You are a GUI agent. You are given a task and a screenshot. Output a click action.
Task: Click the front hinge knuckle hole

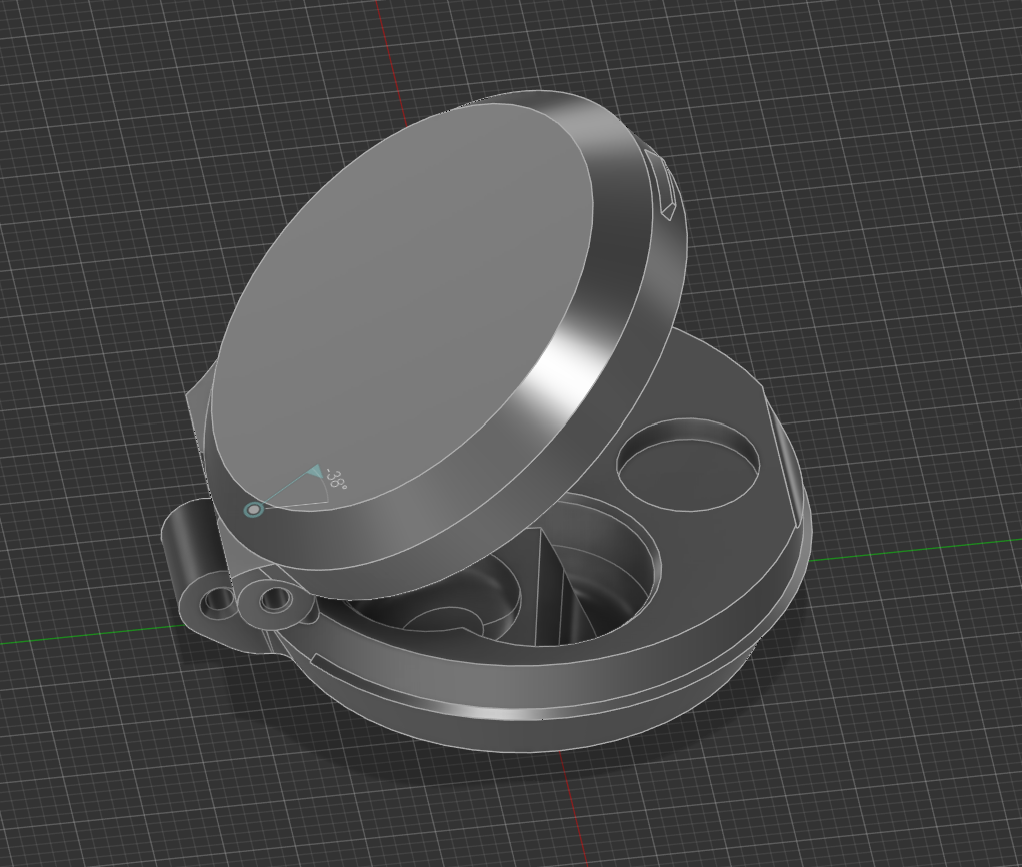pyautogui.click(x=275, y=598)
